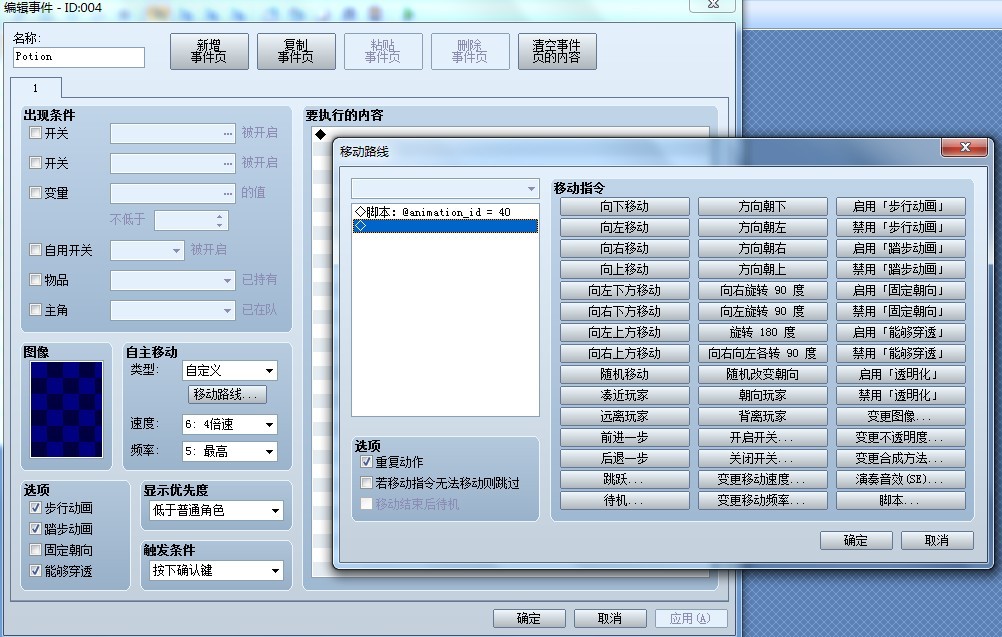Add the 开启开关... command
The width and height of the screenshot is (1002, 637).
click(763, 438)
